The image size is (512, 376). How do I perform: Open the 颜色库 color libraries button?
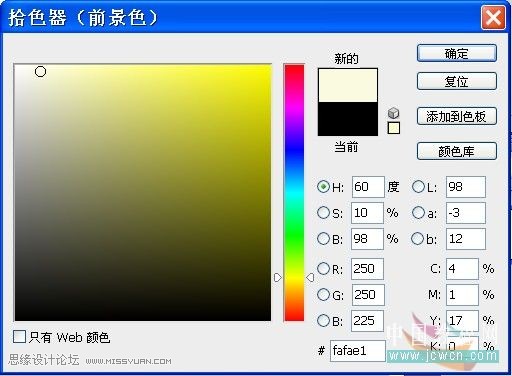click(457, 151)
